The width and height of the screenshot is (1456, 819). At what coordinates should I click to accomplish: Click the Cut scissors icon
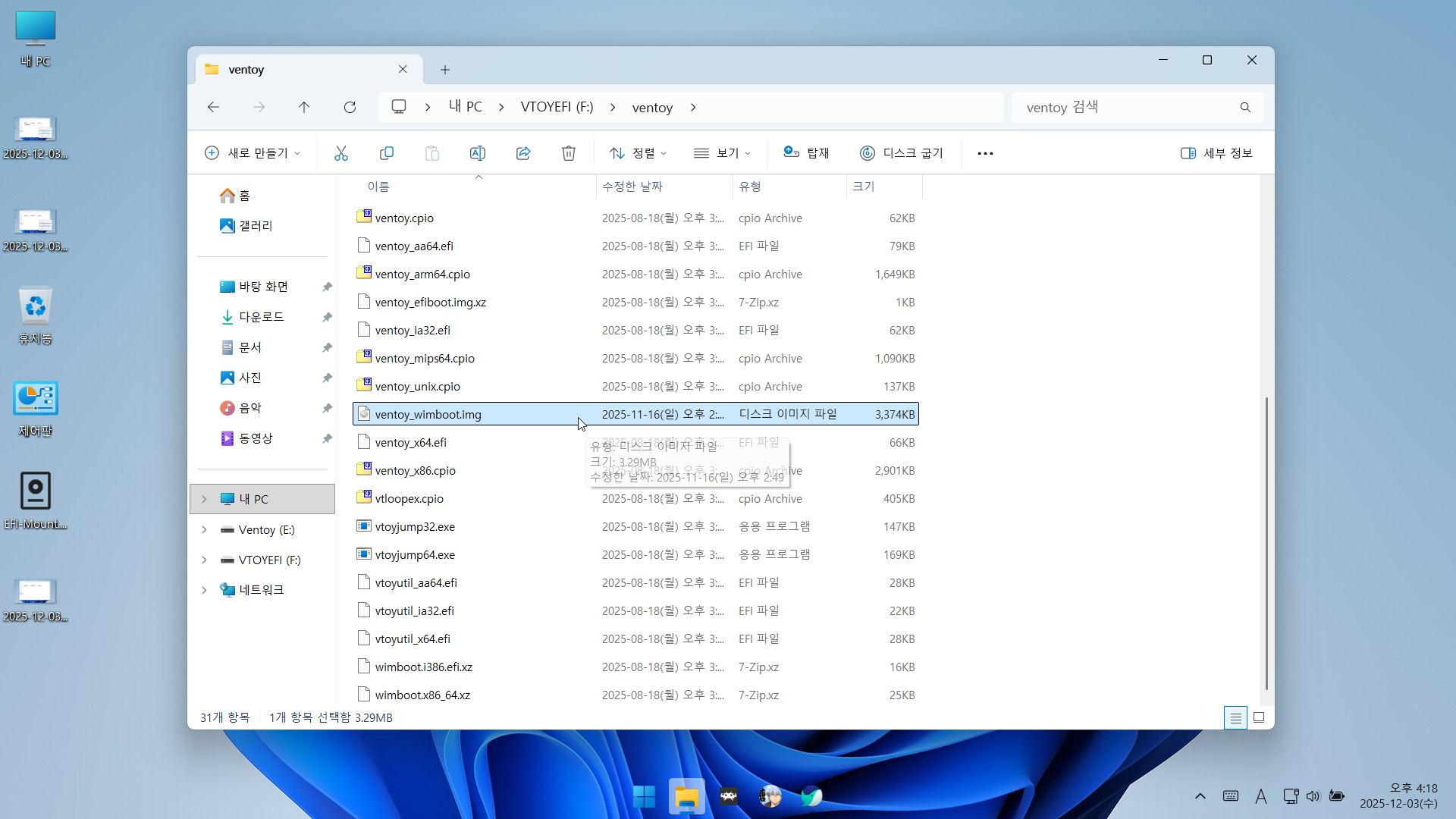coord(341,153)
